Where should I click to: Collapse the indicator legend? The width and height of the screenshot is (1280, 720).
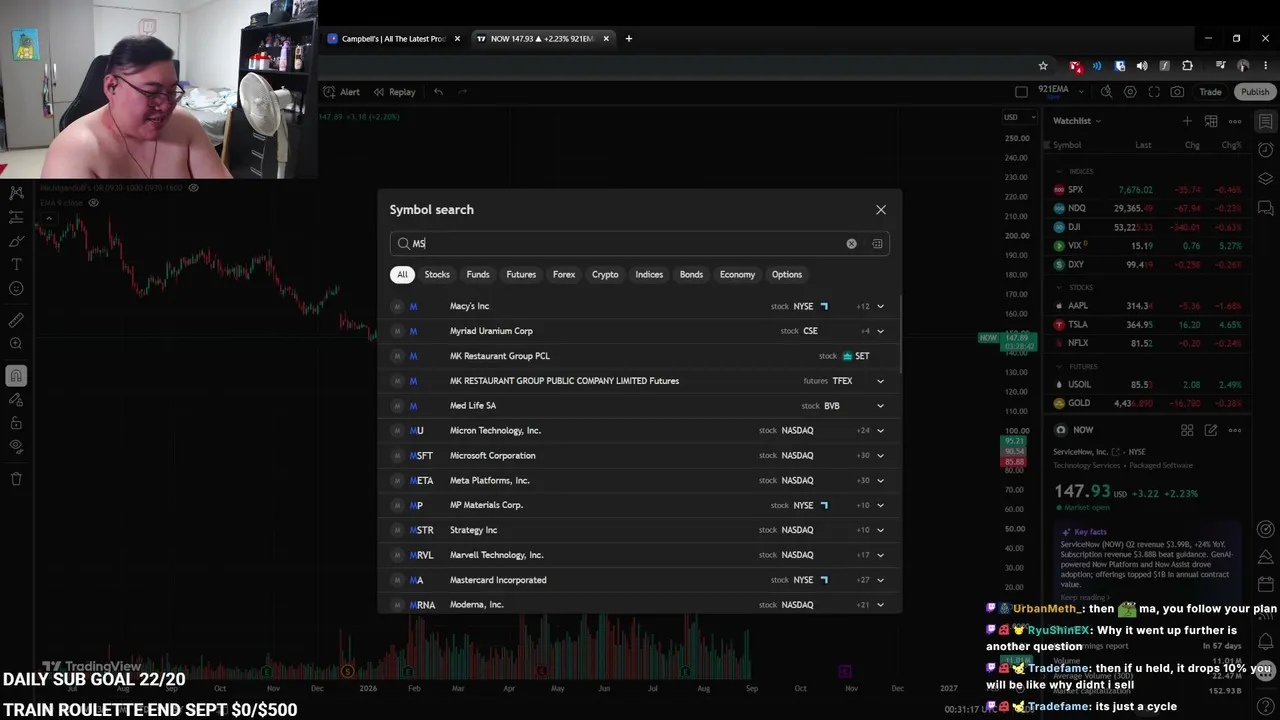(x=47, y=218)
